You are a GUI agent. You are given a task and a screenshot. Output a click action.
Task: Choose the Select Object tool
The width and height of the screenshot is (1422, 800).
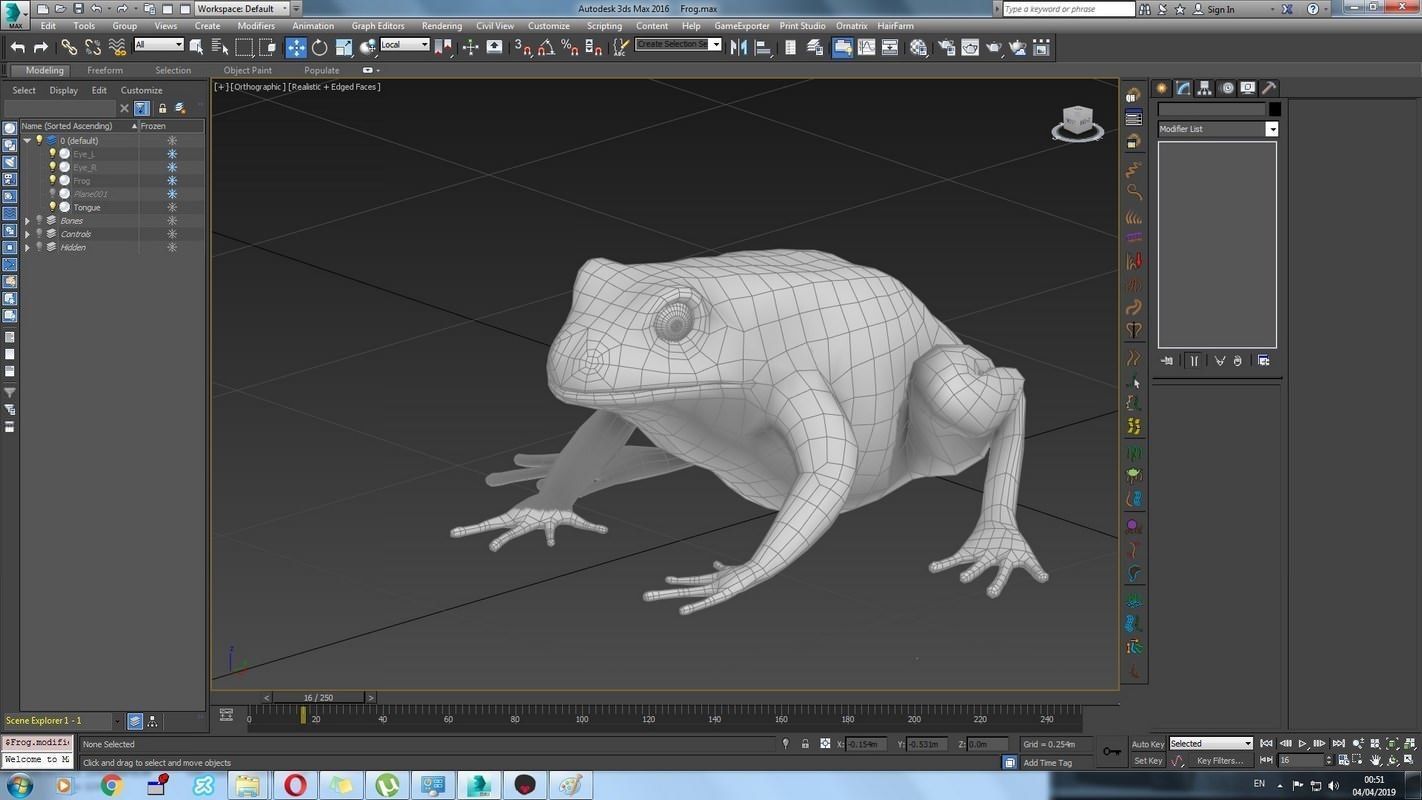point(197,47)
